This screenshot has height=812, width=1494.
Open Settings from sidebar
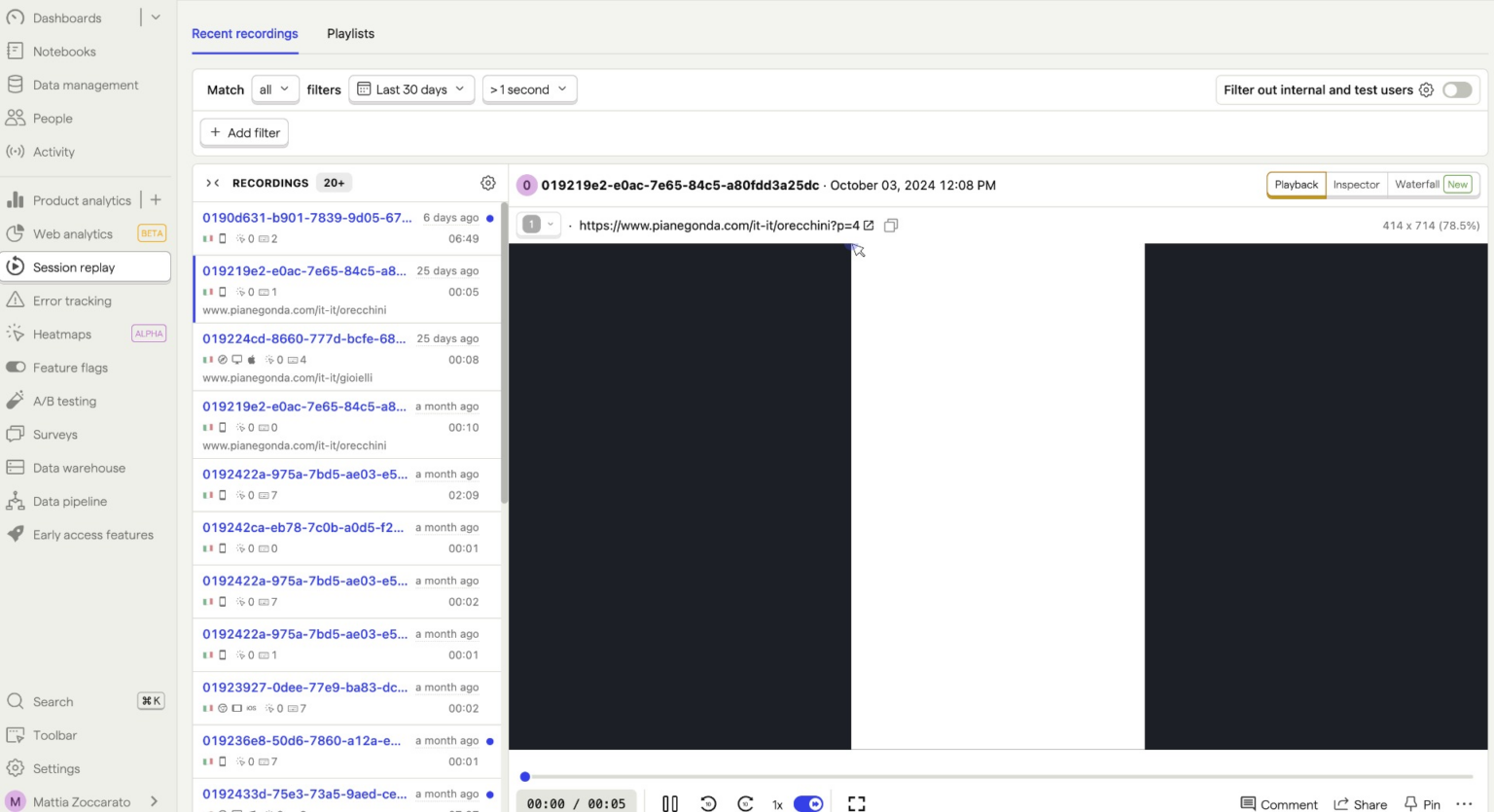[56, 768]
